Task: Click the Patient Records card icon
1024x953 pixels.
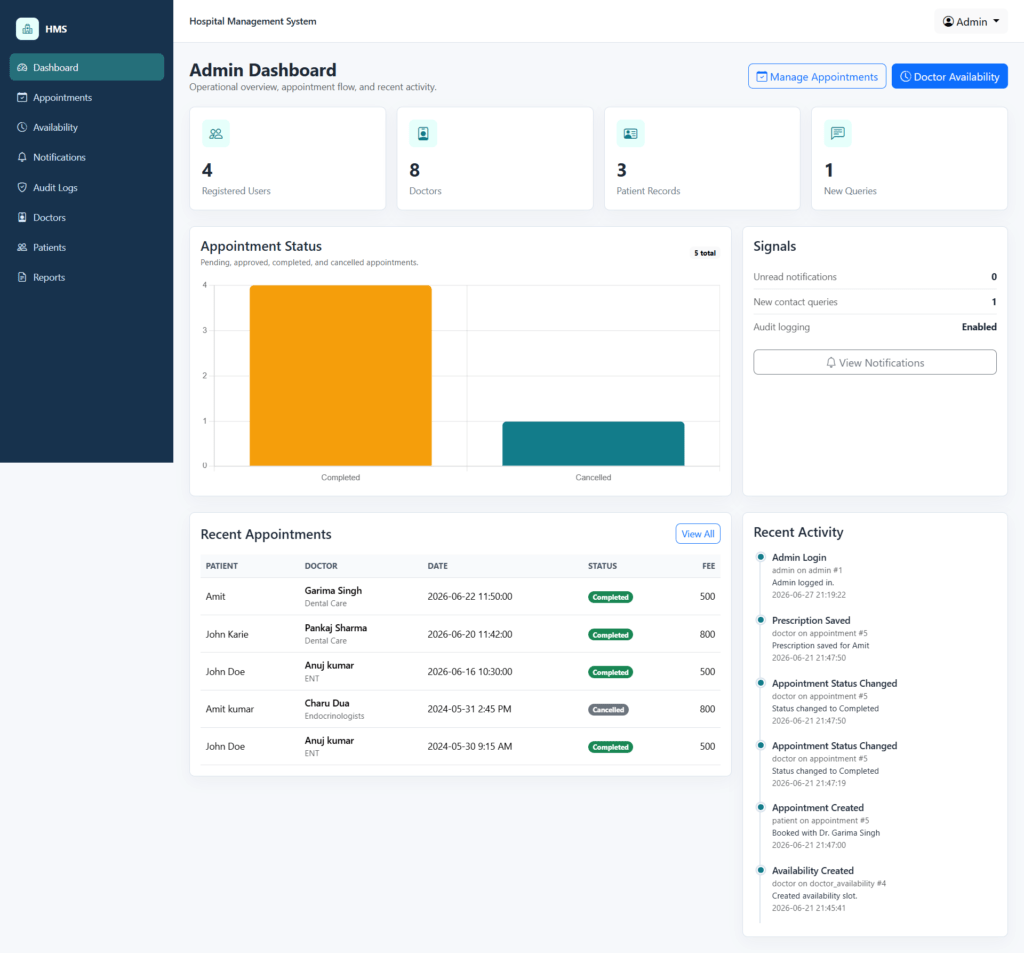Action: [x=630, y=134]
